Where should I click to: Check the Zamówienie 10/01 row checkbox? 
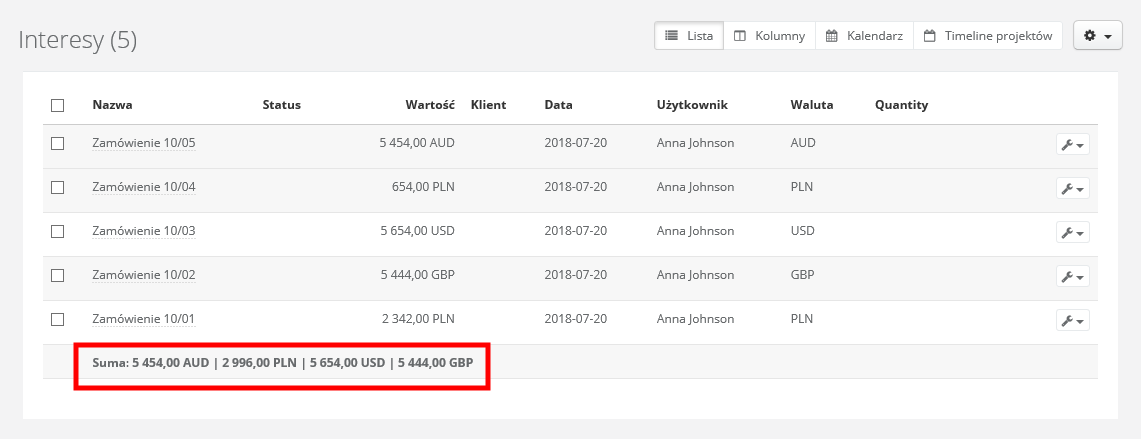click(x=57, y=319)
